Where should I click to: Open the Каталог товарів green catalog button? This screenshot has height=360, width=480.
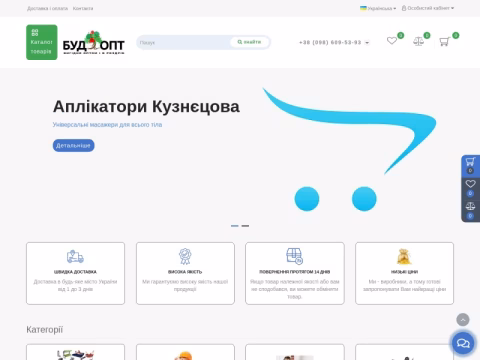(42, 42)
